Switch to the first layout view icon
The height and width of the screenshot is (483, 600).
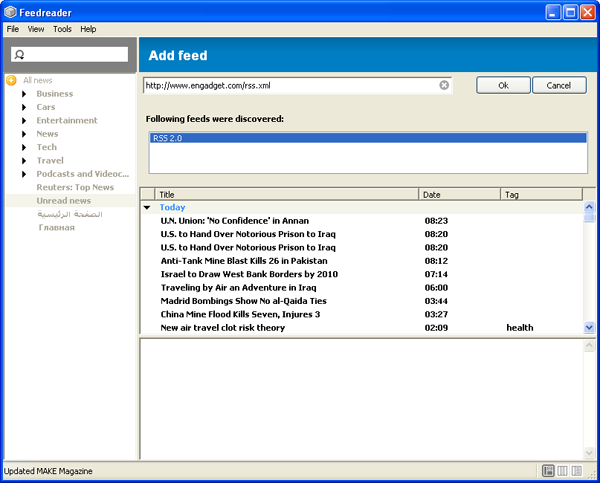[x=548, y=471]
